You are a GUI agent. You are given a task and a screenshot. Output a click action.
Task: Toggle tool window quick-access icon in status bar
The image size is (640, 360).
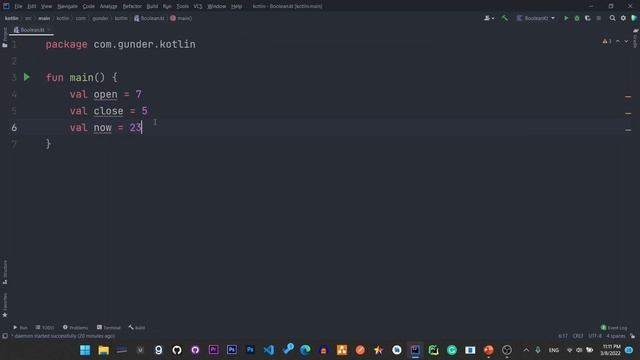[x=4, y=336]
